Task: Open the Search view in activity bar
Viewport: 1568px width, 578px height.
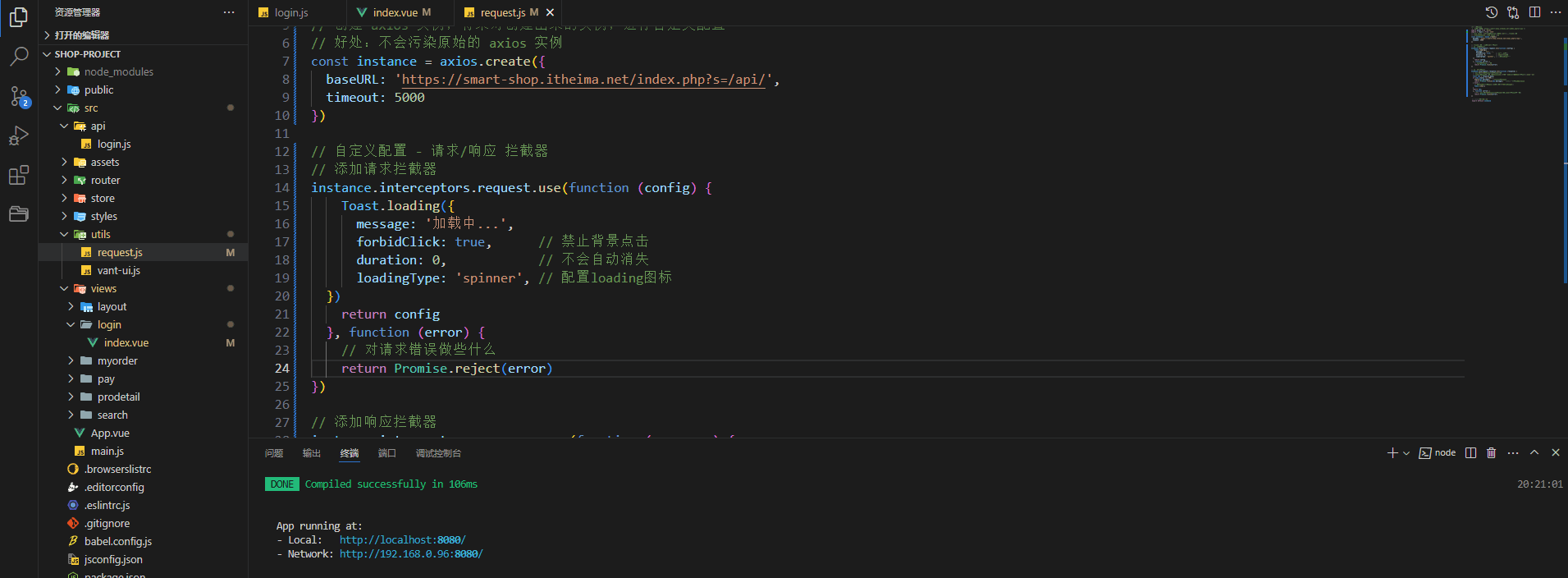Action: tap(18, 56)
